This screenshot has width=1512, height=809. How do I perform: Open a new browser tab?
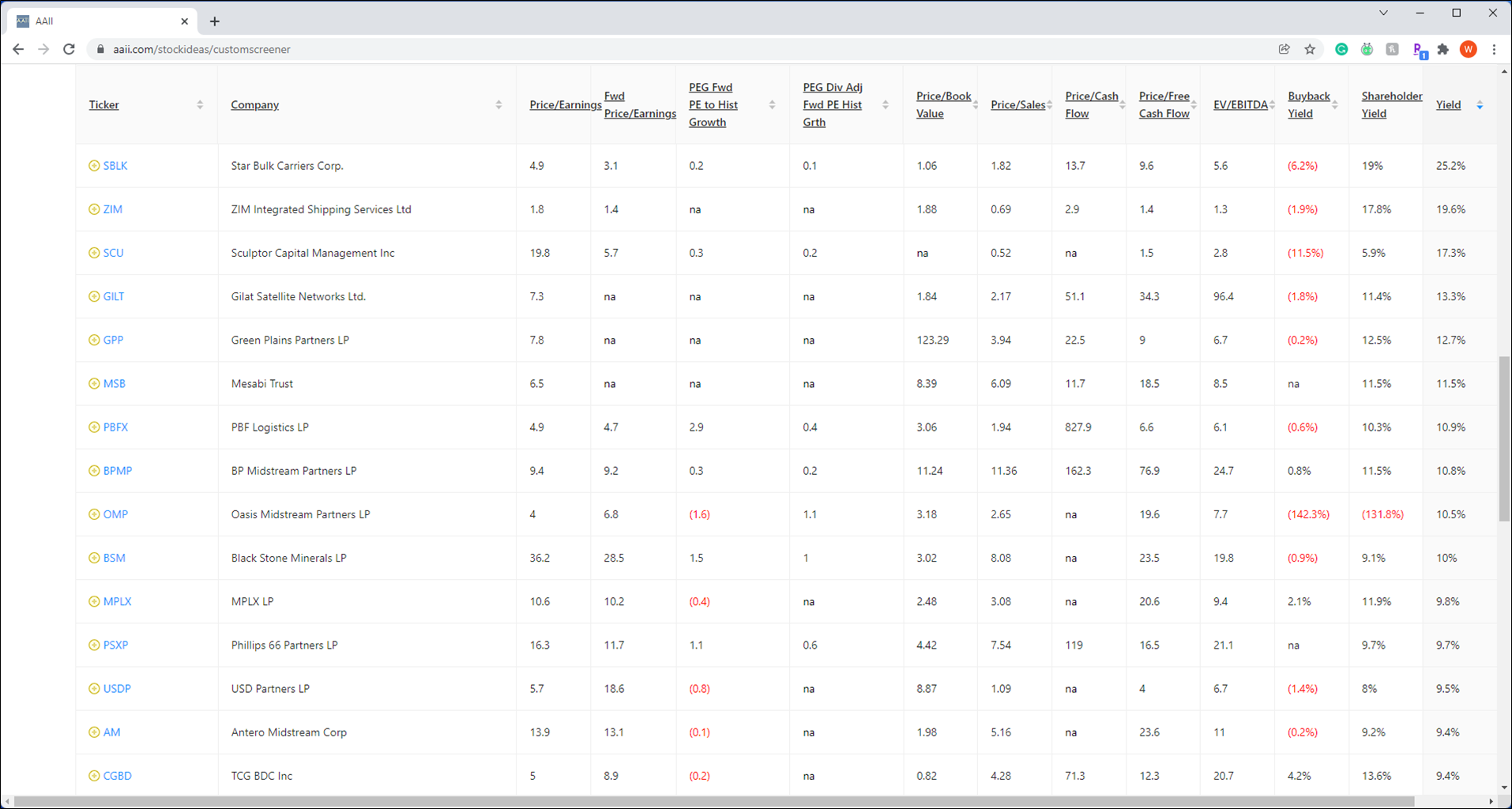pos(215,21)
